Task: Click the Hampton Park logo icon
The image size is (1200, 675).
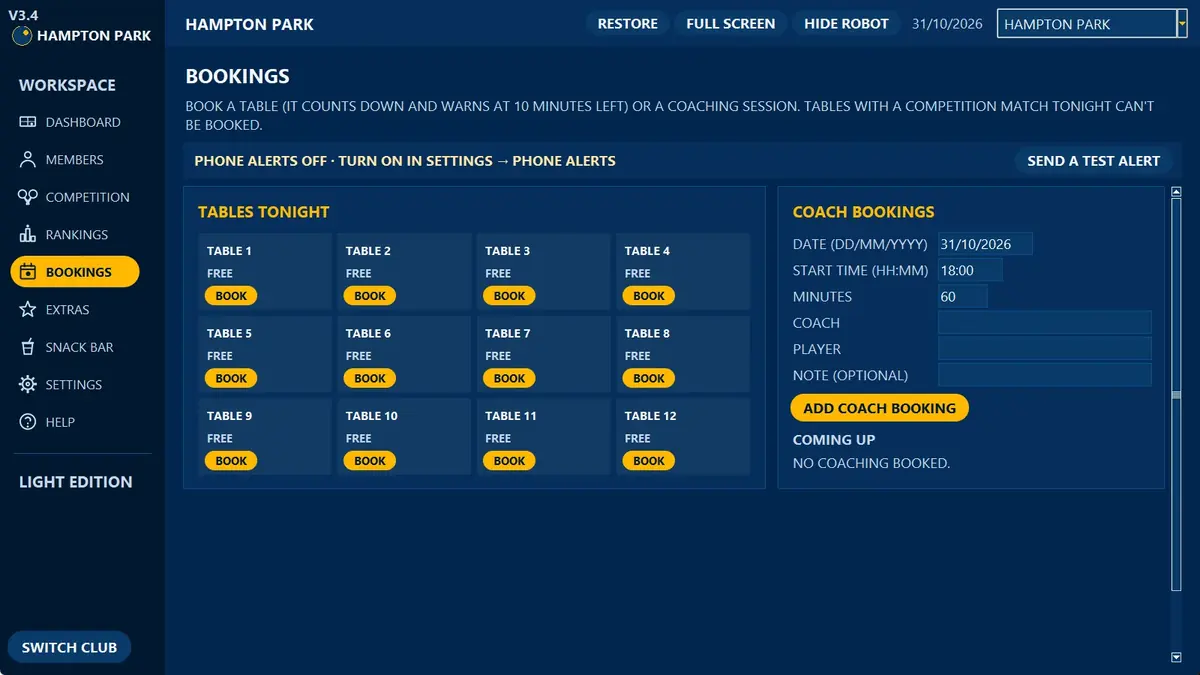Action: 21,35
